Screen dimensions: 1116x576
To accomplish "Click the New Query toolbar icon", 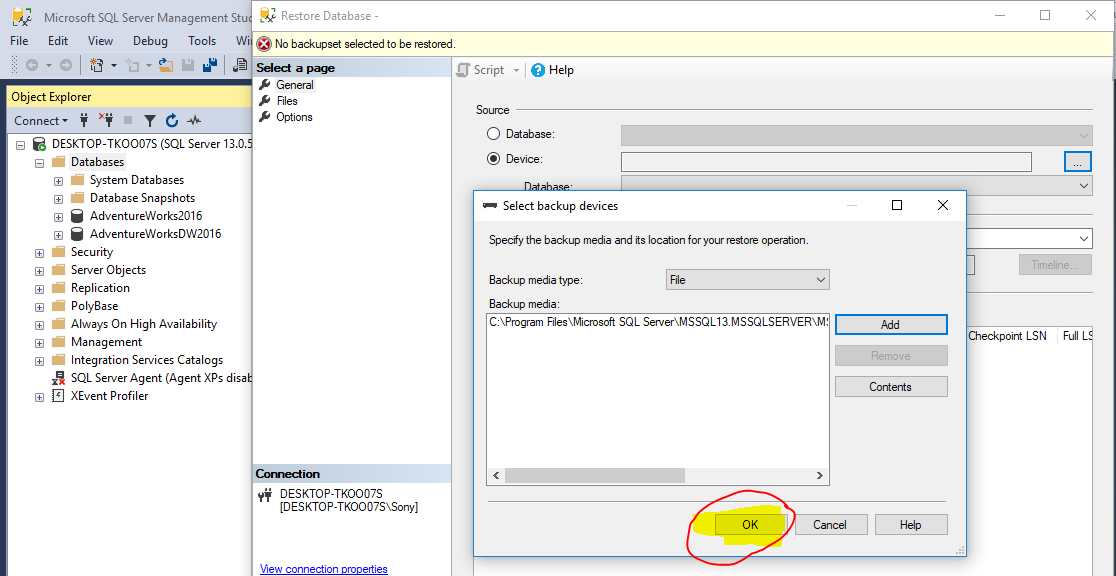I will (x=240, y=66).
